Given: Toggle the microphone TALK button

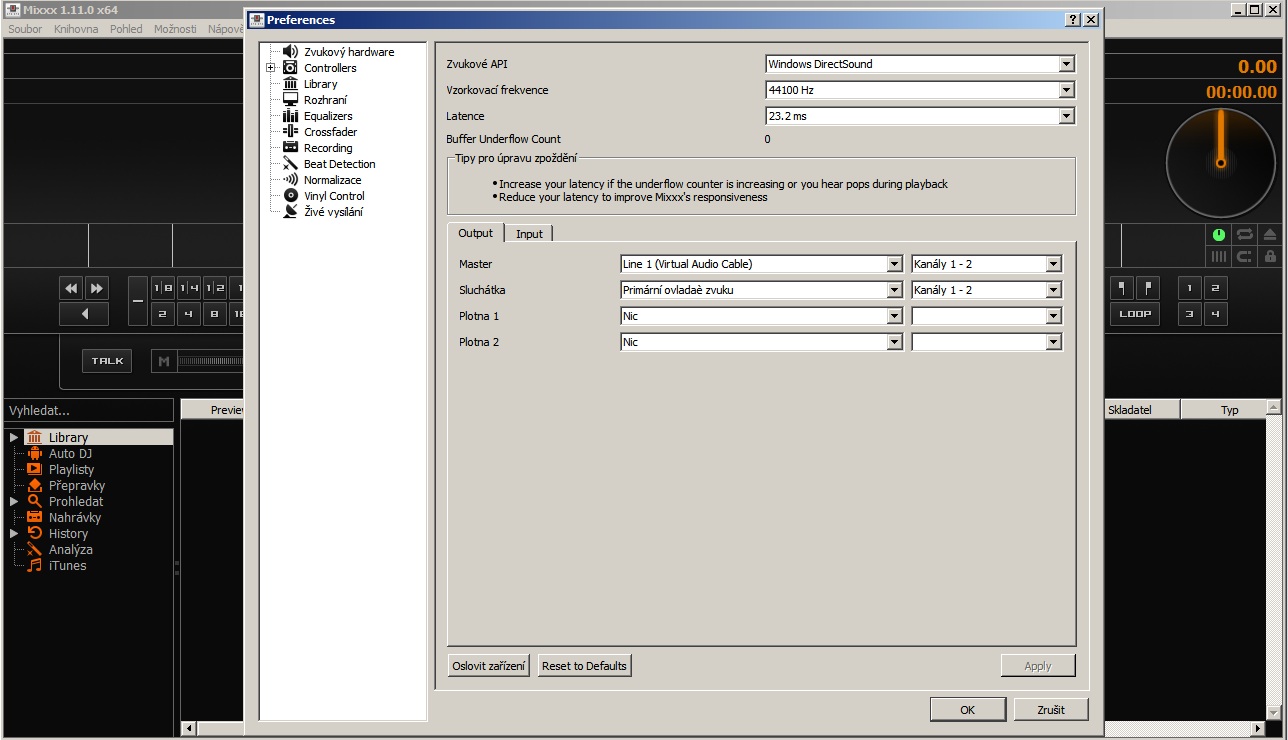Looking at the screenshot, I should click(x=107, y=361).
